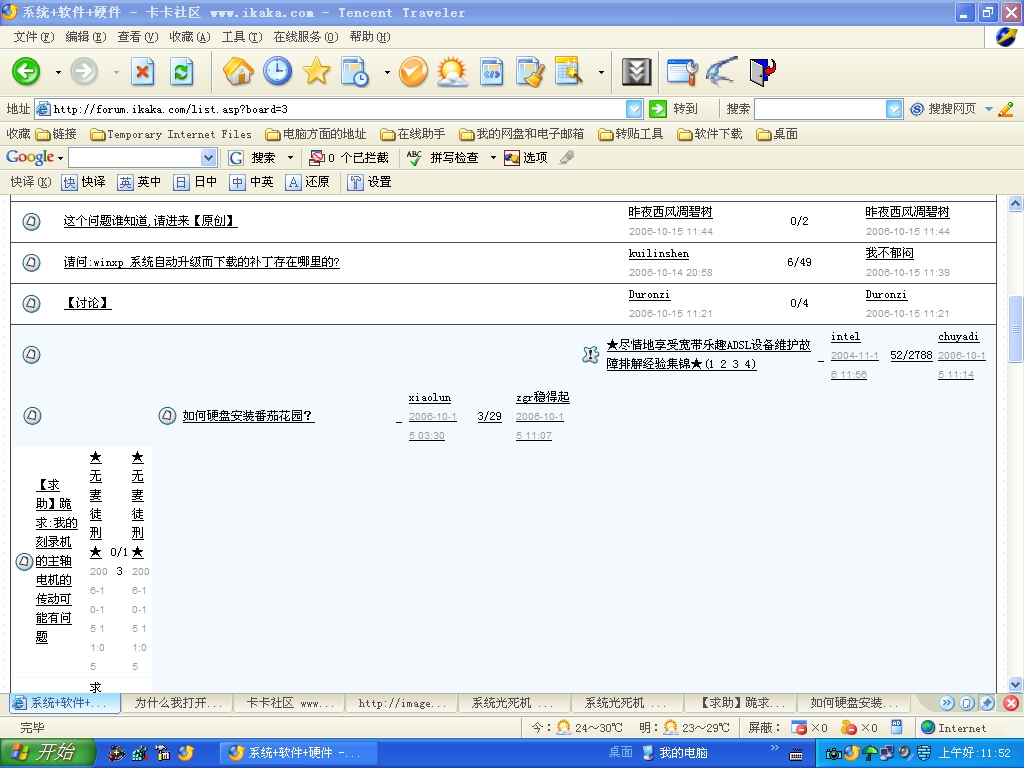Open the 工具(T) menu
This screenshot has height=768, width=1024.
[241, 37]
